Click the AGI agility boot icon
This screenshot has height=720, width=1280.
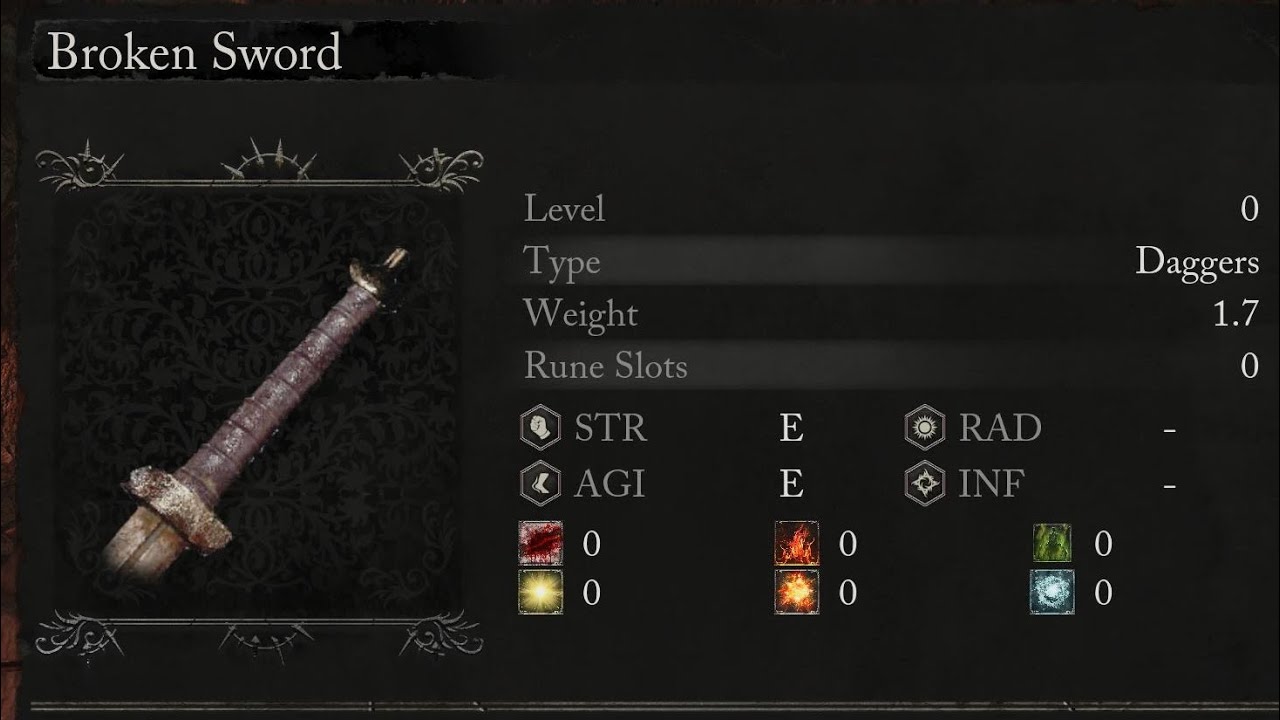(x=540, y=484)
